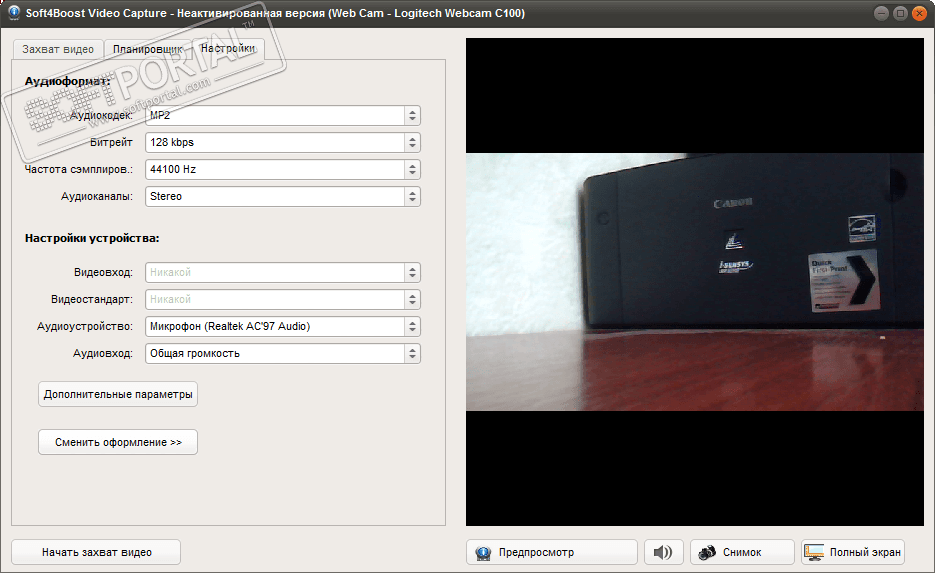Expand the Аудиоустройство Микрофон dropdown

283,326
